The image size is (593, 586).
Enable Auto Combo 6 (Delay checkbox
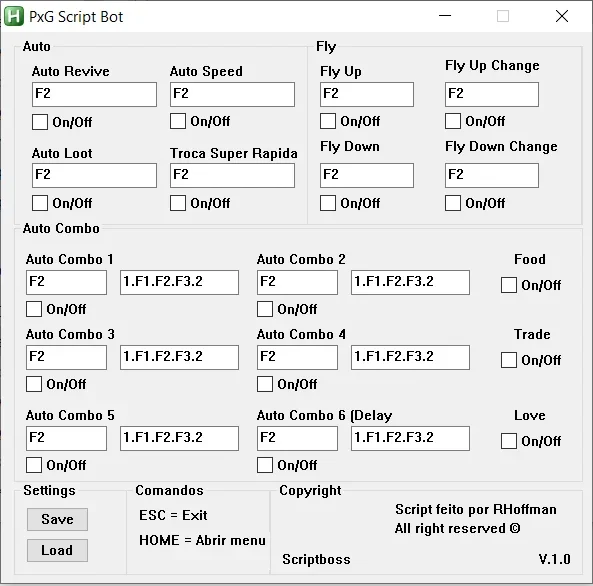click(x=265, y=465)
